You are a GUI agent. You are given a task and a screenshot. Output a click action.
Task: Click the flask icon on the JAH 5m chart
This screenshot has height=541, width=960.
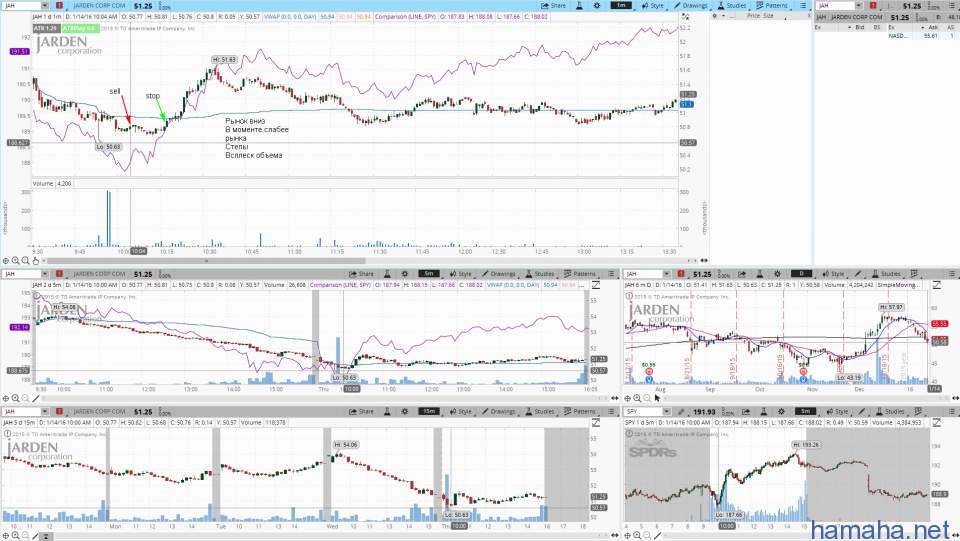point(387,274)
